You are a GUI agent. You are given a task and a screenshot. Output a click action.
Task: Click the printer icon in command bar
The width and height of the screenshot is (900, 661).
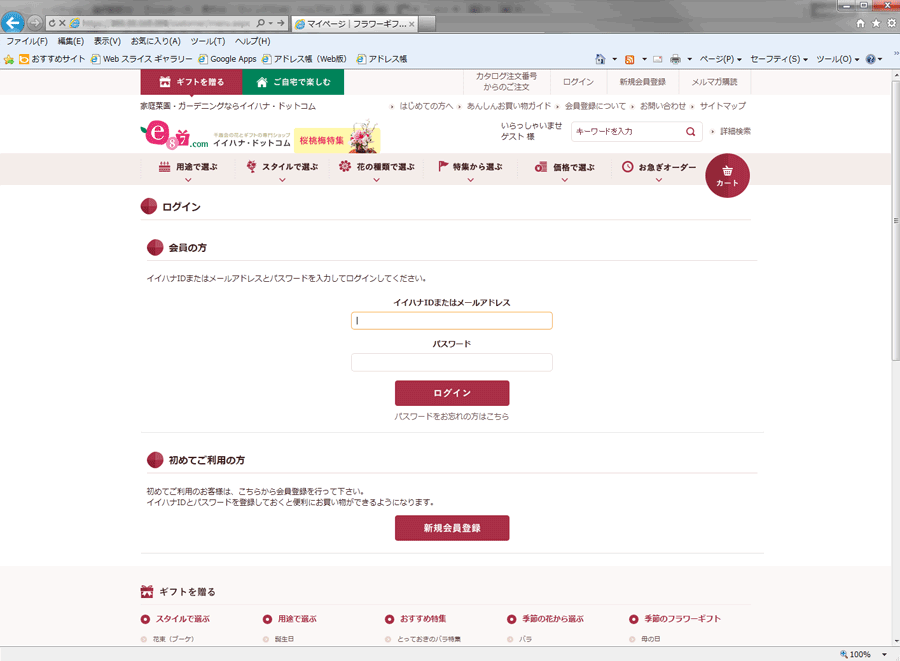point(676,59)
